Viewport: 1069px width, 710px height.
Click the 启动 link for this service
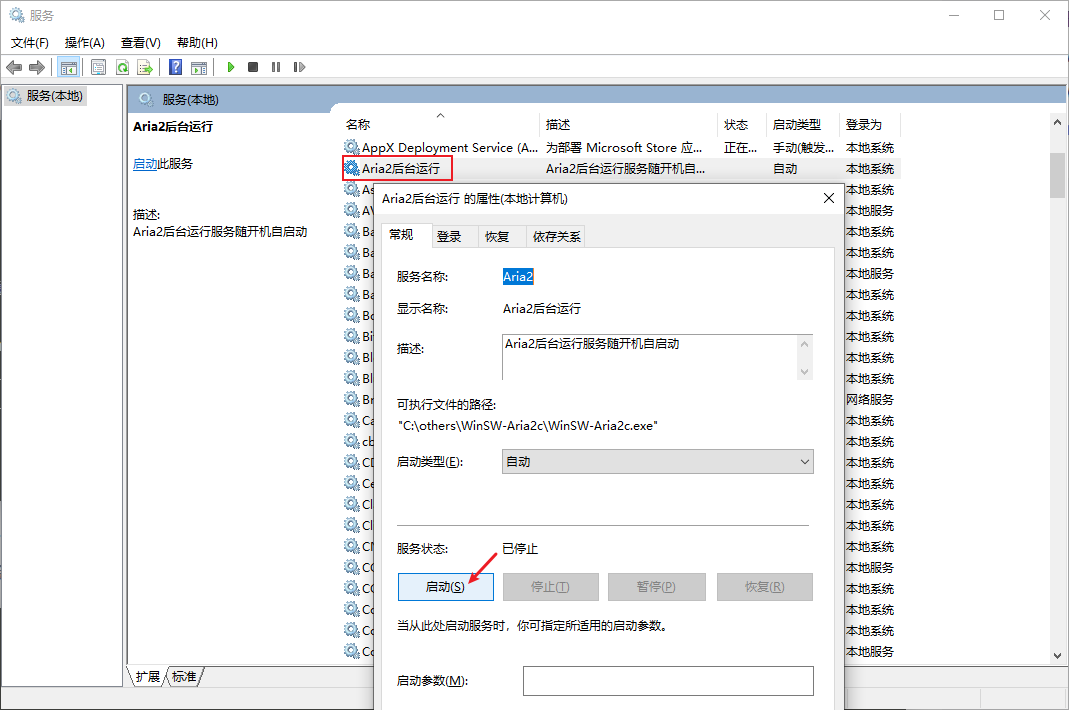point(144,164)
